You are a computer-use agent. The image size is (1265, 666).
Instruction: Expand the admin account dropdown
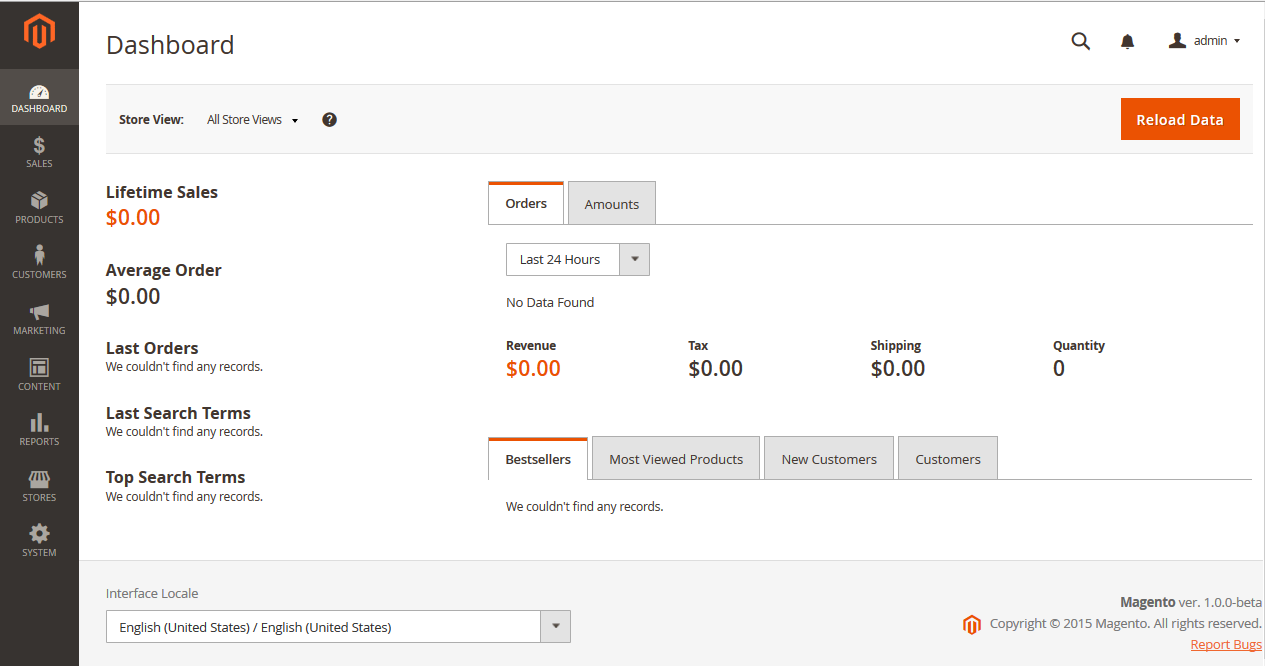(1205, 41)
